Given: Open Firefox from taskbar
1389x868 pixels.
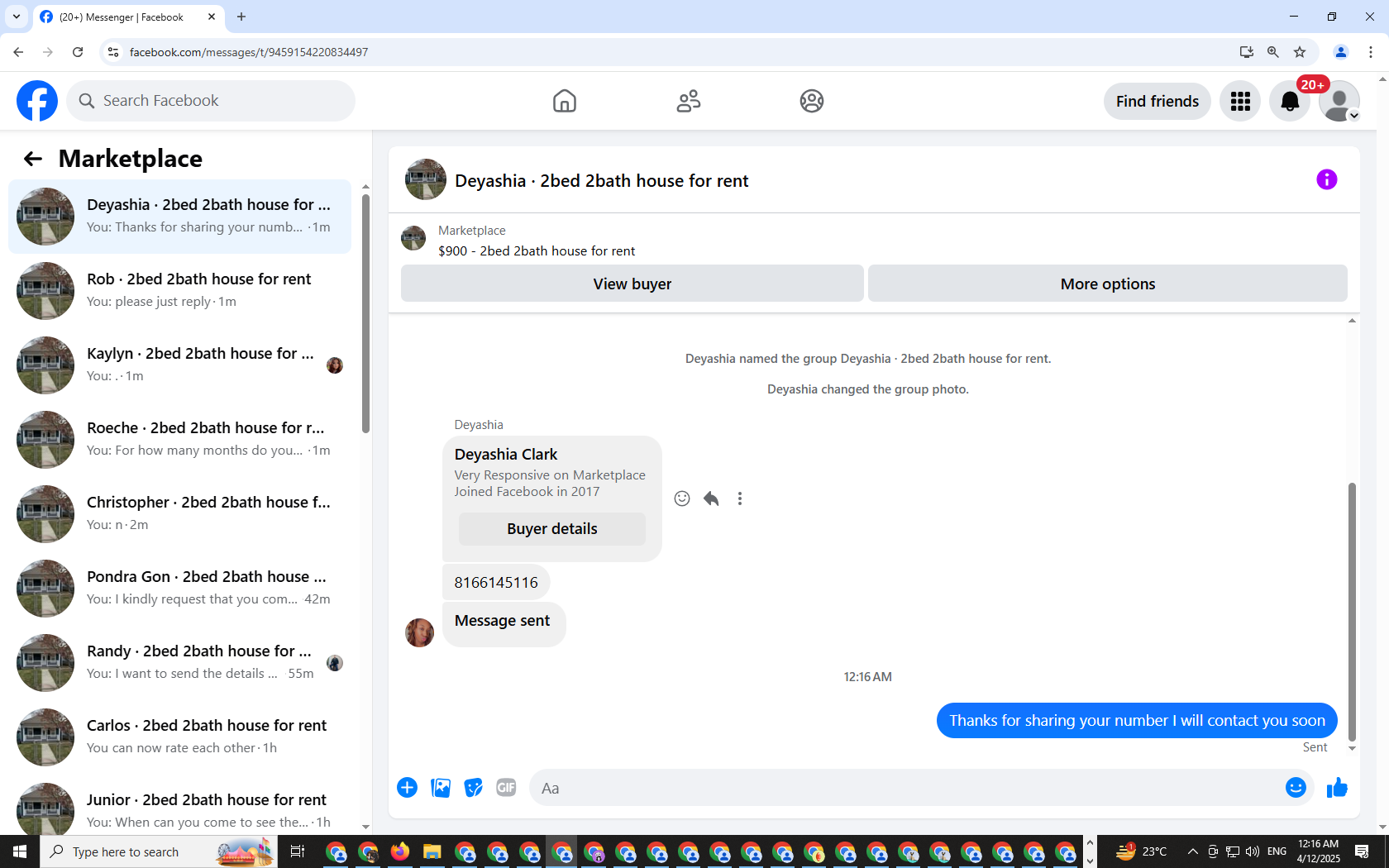Looking at the screenshot, I should [400, 851].
